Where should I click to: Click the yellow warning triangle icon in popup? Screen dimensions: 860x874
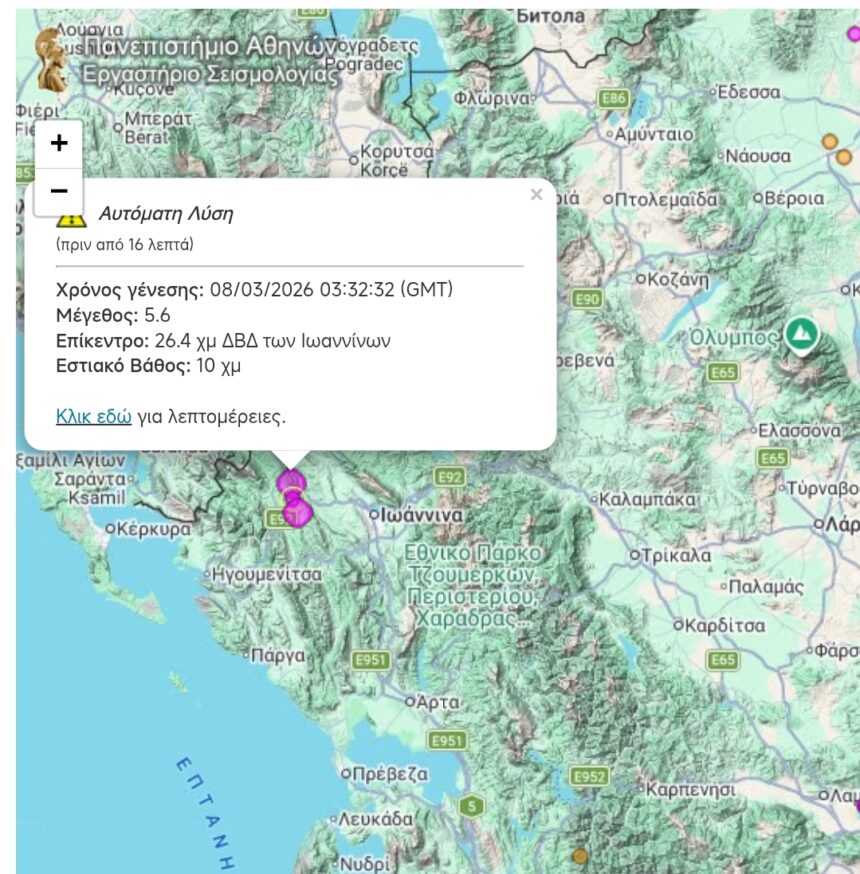click(71, 216)
